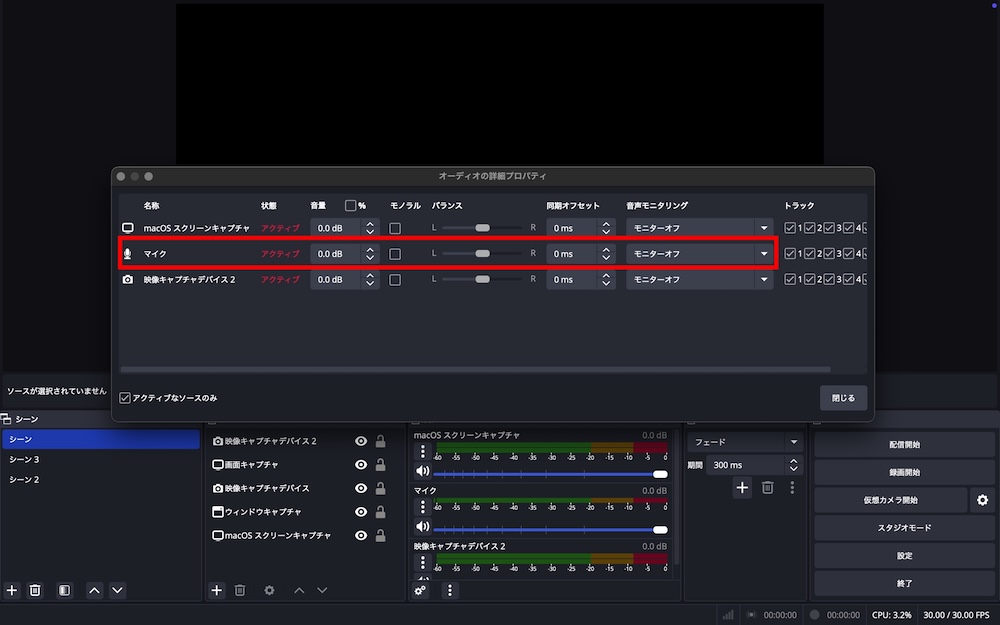Hide the macOS スクリーンキャプチャ source in Sources list
Viewport: 1000px width, 625px height.
click(x=361, y=535)
